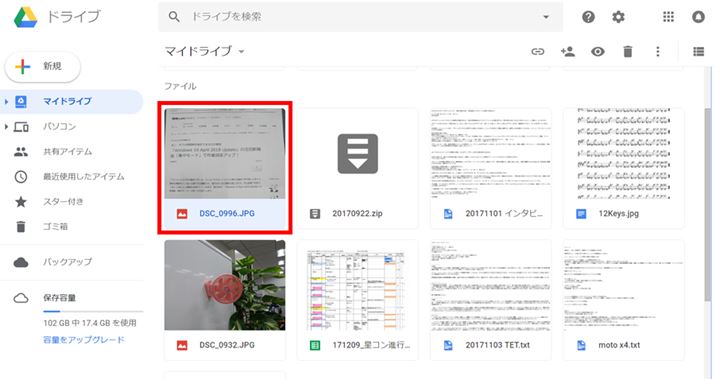Open スター付き in the sidebar
The image size is (715, 379).
63,202
